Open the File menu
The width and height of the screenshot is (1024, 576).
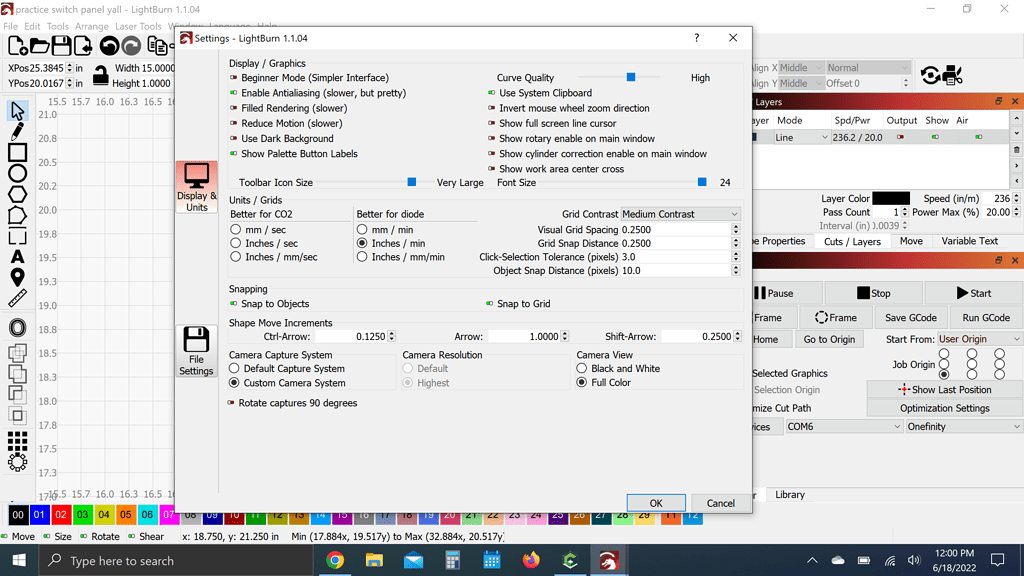click(10, 26)
